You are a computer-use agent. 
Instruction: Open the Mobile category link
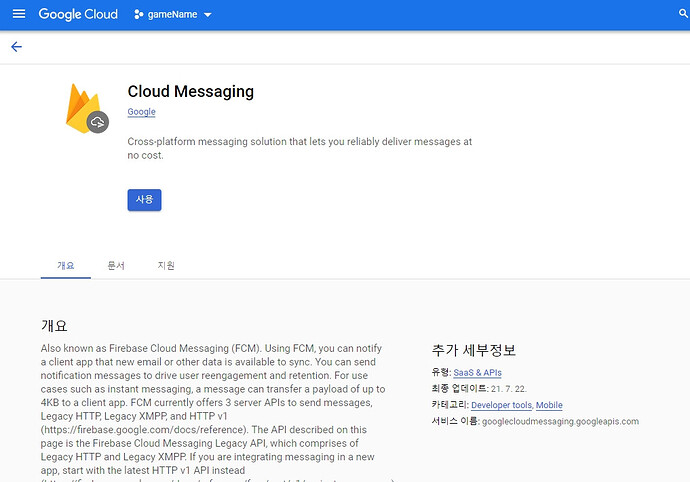point(549,405)
